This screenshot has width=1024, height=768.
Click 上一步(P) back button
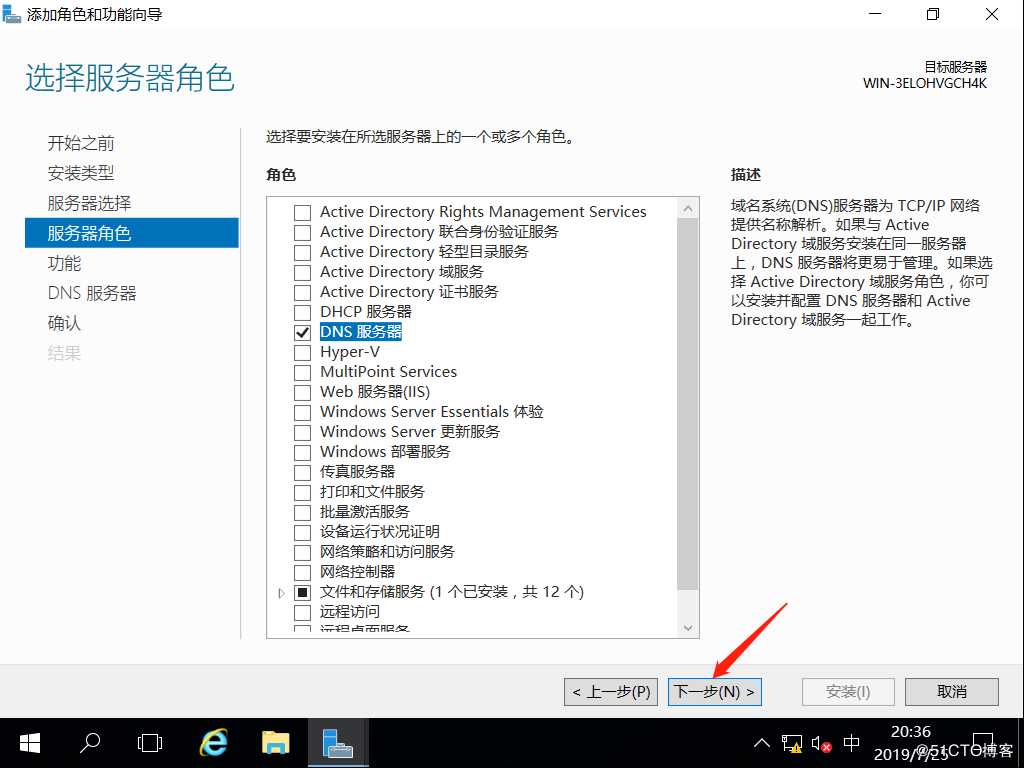(x=611, y=692)
